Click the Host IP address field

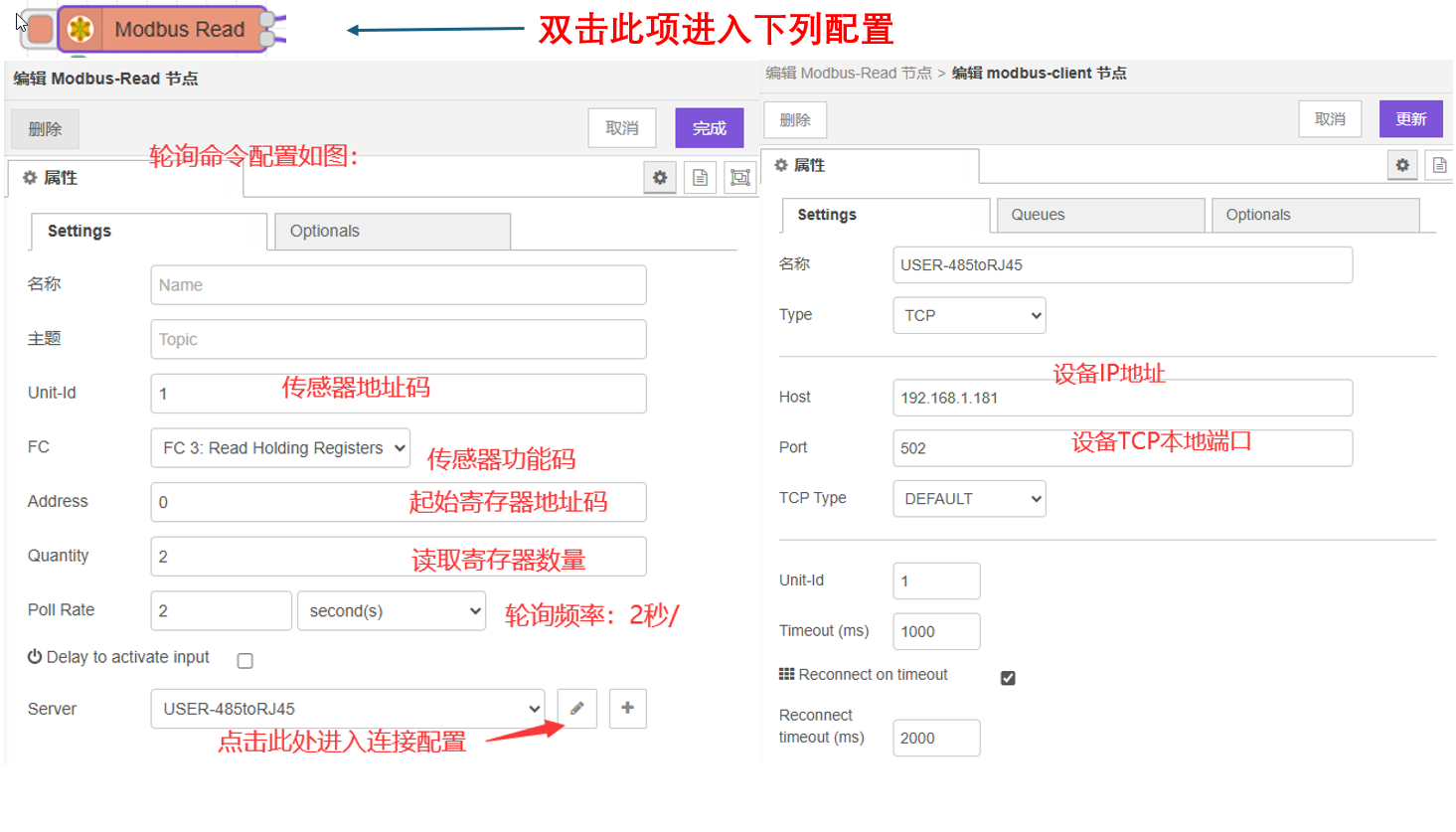(1121, 398)
